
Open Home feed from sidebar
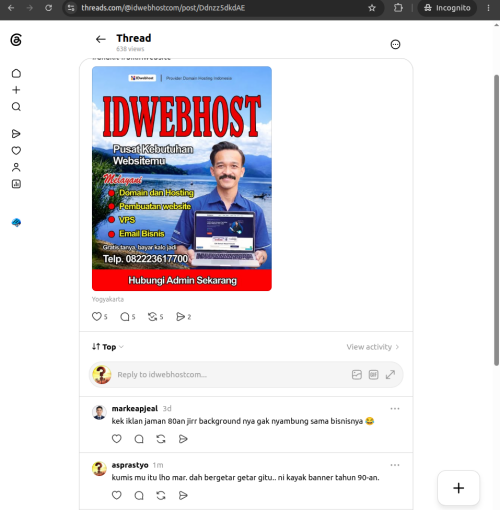pyautogui.click(x=16, y=73)
